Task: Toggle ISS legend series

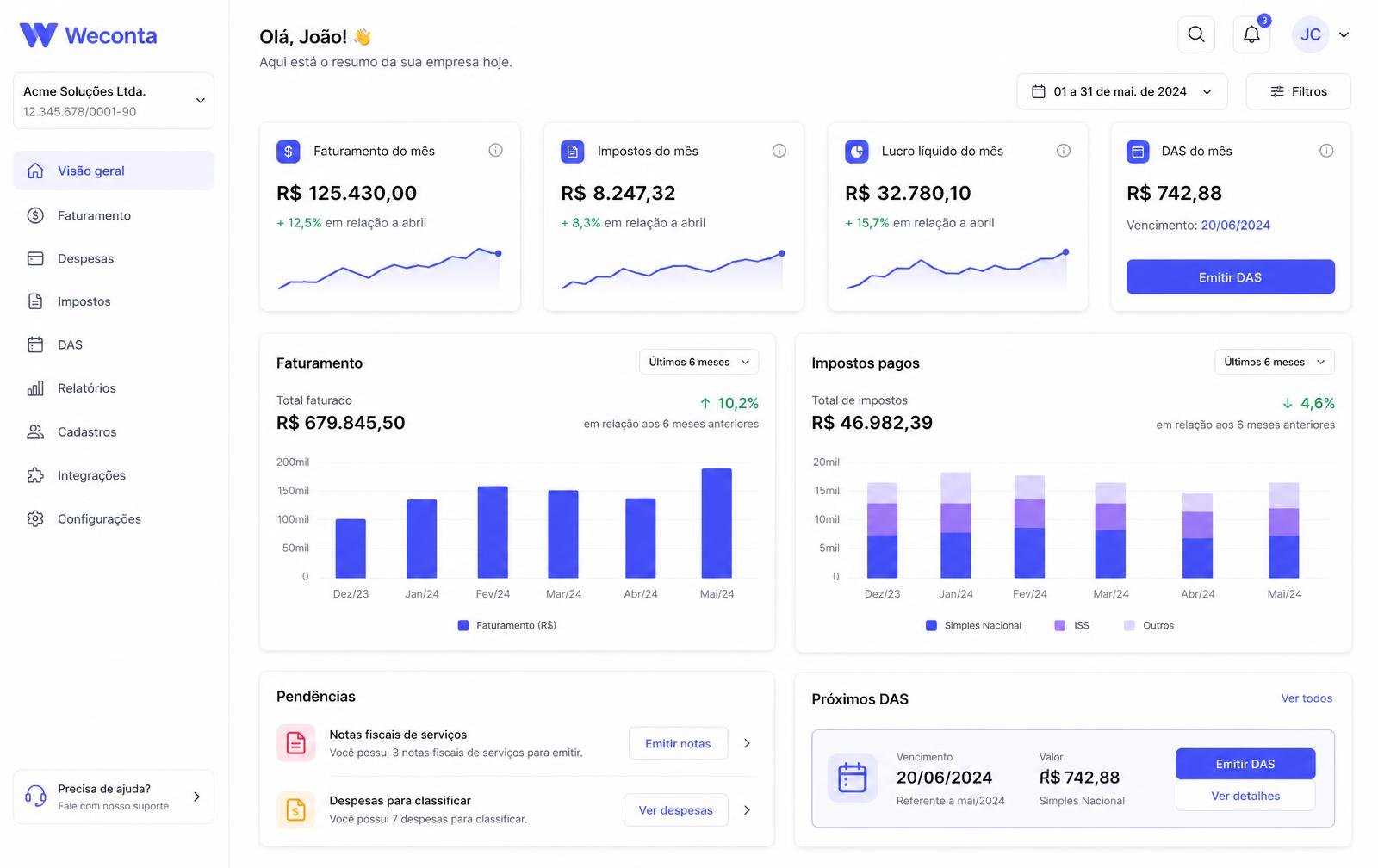Action: tap(1072, 625)
